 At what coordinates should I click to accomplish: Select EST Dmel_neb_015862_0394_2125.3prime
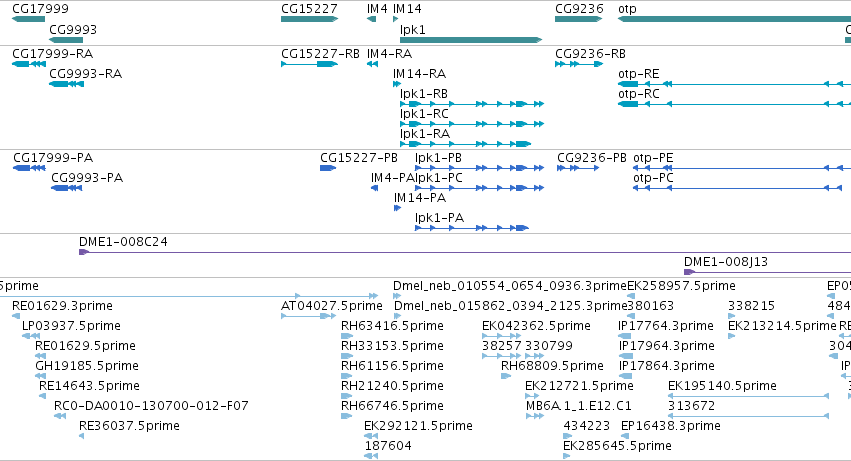click(511, 306)
